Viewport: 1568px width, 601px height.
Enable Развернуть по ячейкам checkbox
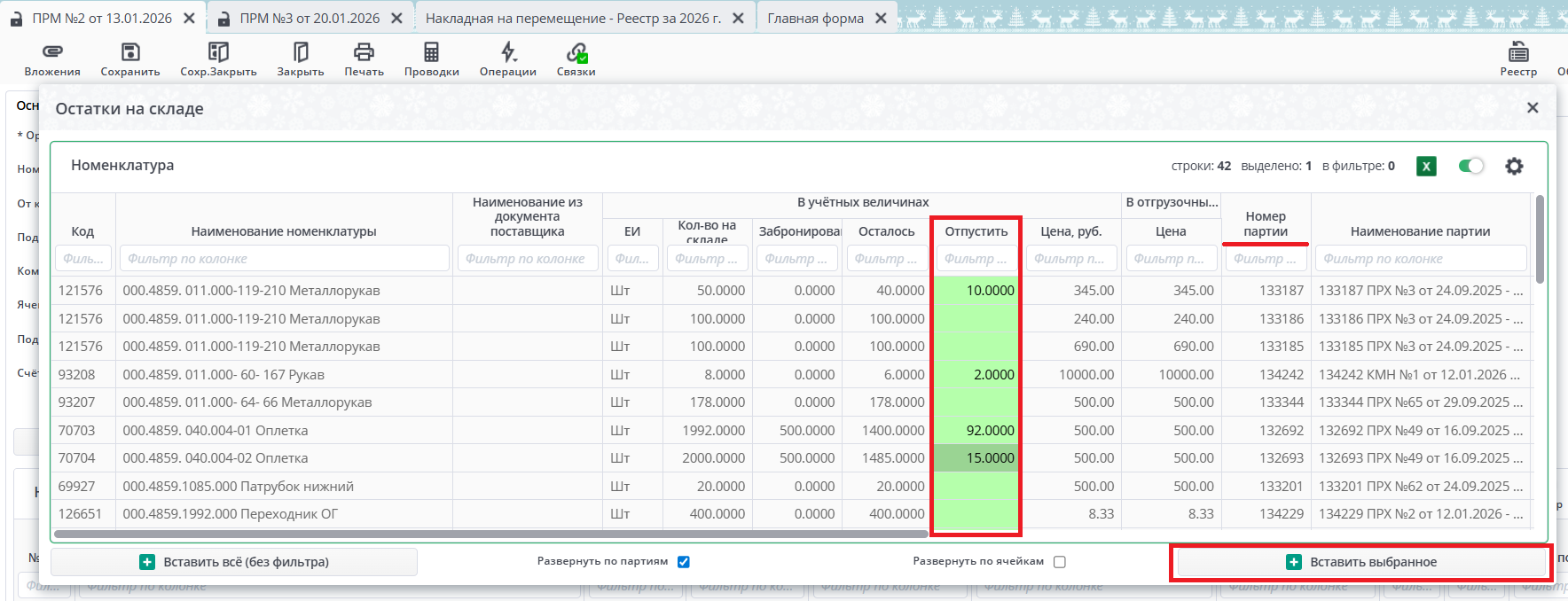tap(1060, 562)
